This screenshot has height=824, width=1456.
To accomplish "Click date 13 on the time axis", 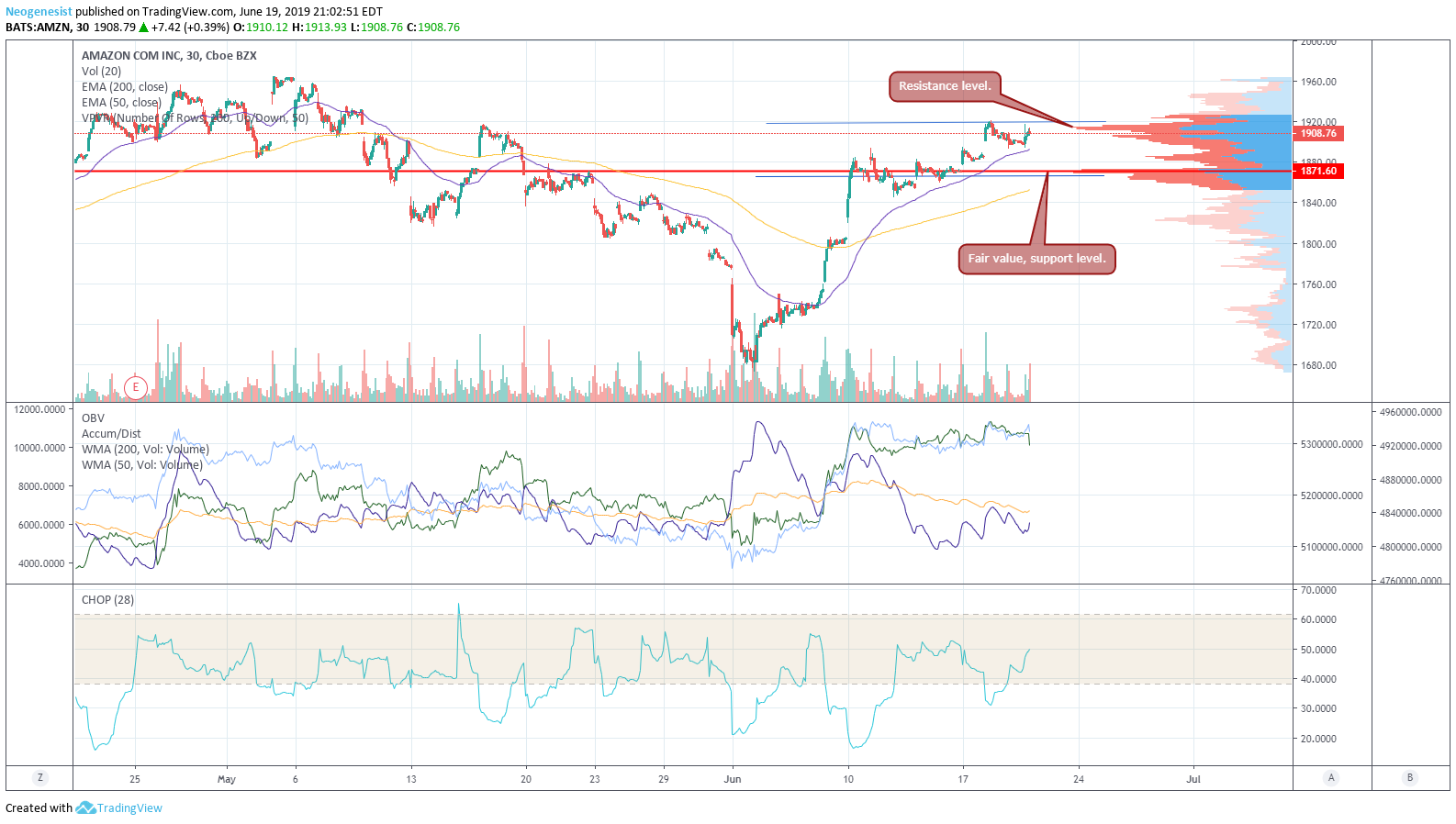I will tap(411, 779).
